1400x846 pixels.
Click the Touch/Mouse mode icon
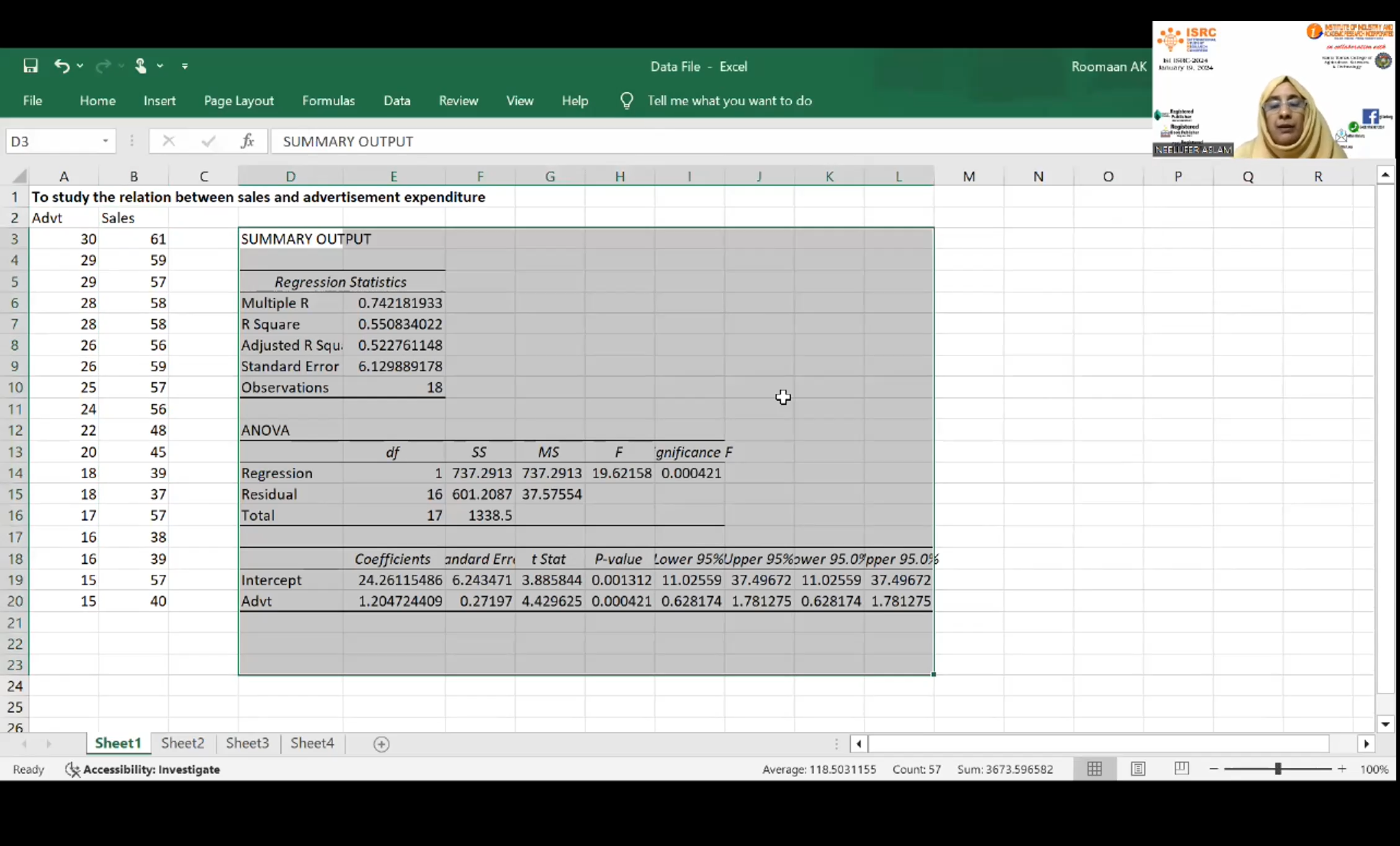tap(141, 66)
